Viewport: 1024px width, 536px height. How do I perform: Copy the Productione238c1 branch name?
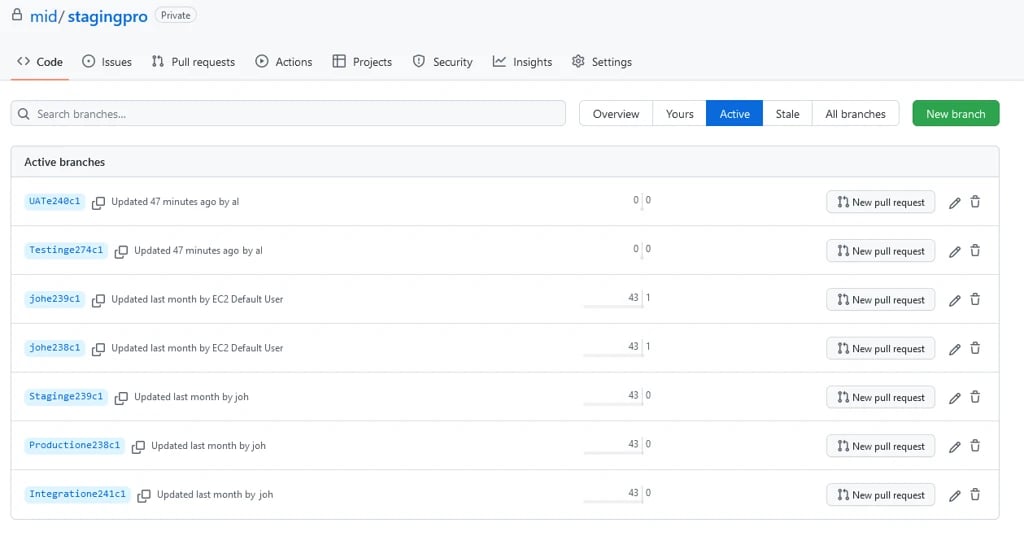(x=138, y=447)
